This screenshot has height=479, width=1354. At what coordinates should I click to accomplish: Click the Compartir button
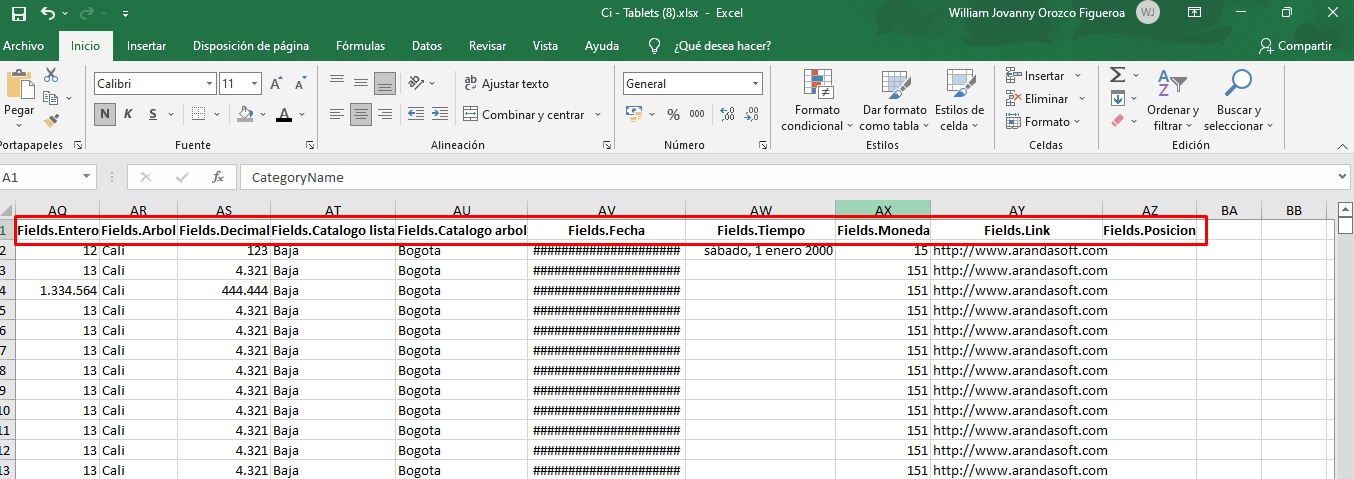pos(1295,46)
